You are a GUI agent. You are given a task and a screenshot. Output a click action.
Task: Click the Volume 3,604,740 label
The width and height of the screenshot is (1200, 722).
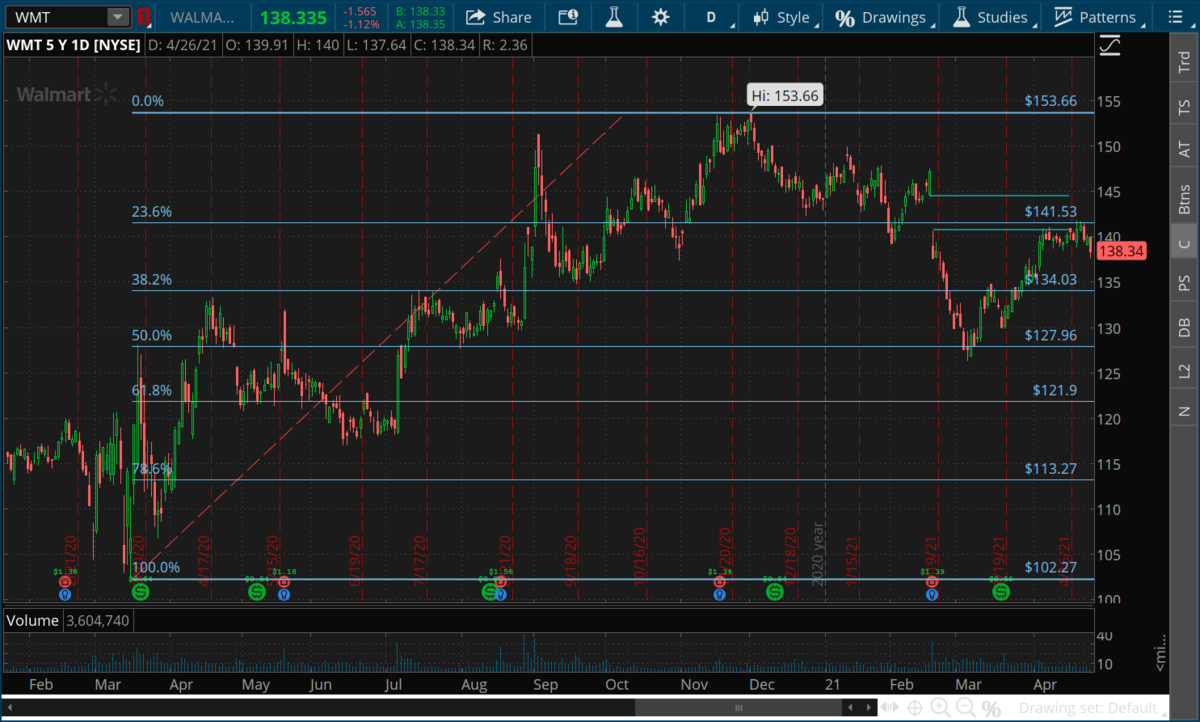68,621
